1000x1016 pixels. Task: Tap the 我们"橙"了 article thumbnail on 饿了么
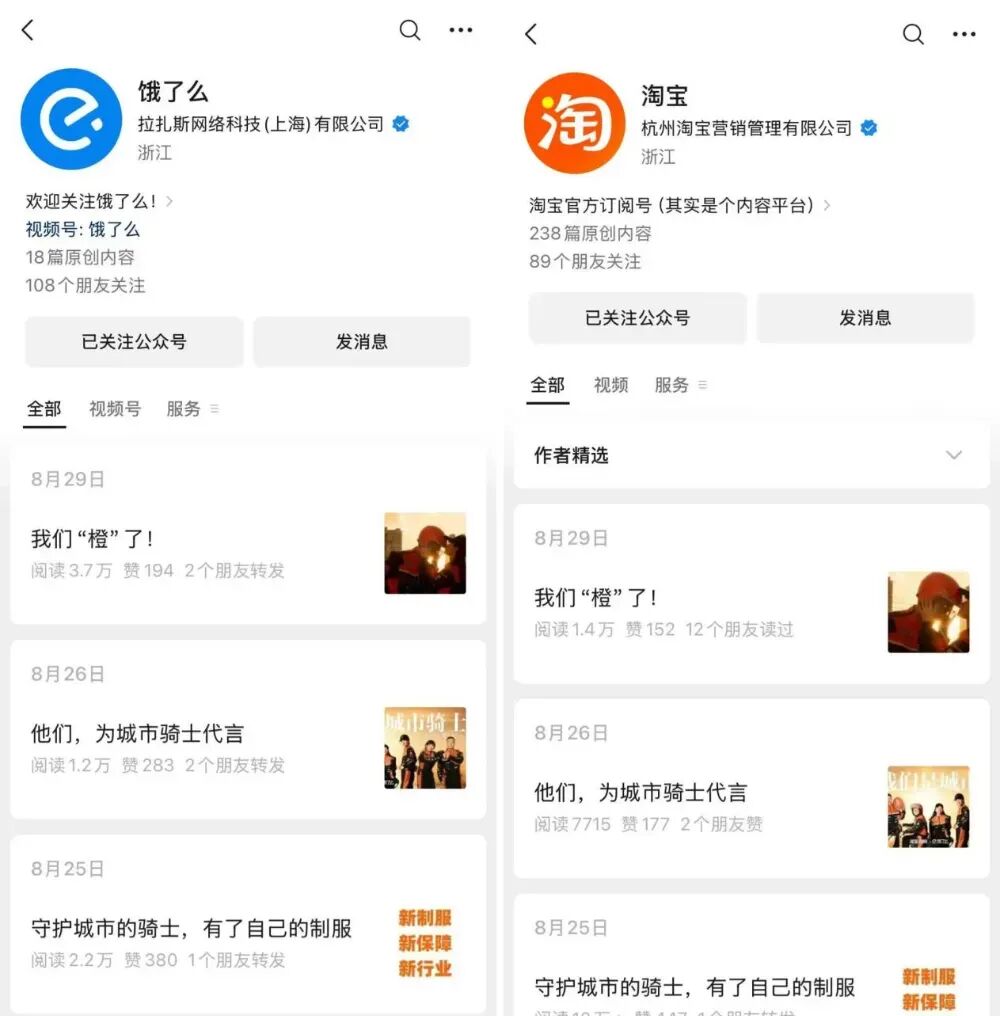pos(424,551)
